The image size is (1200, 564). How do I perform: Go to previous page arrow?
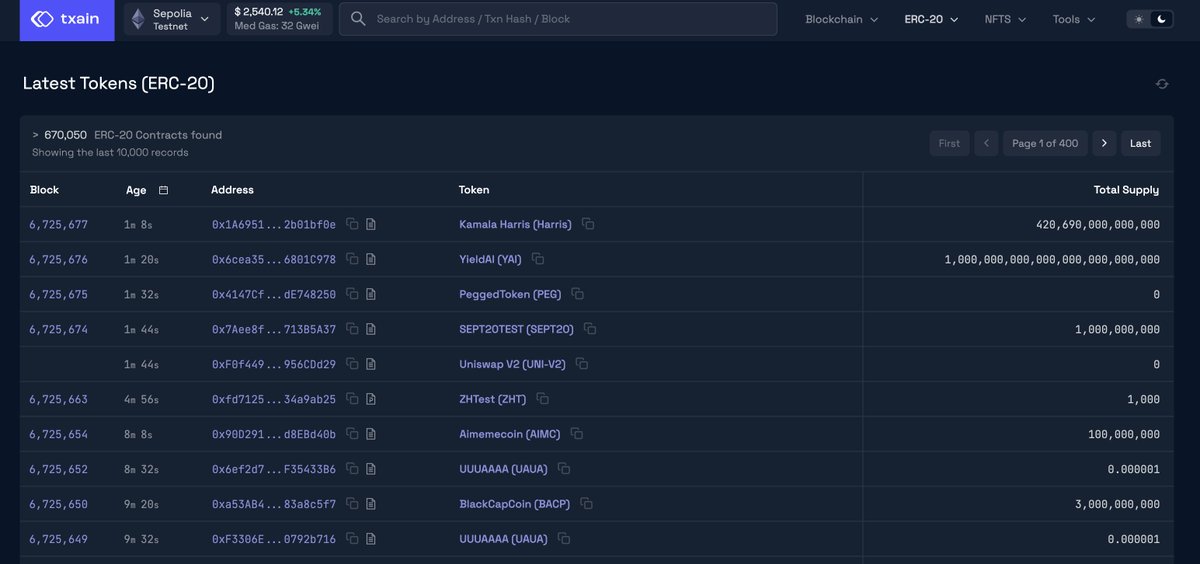tap(986, 143)
